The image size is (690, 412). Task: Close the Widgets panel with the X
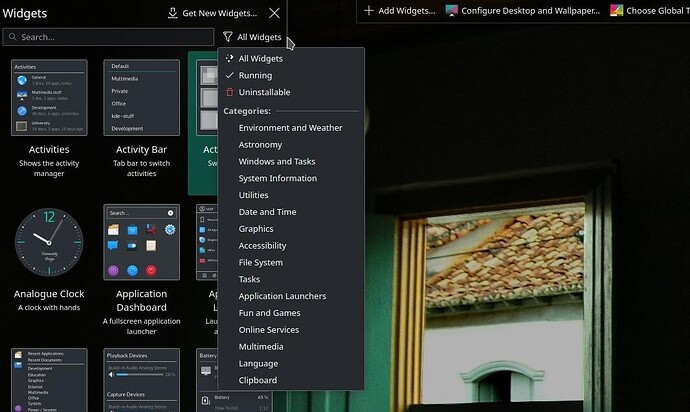(x=274, y=13)
